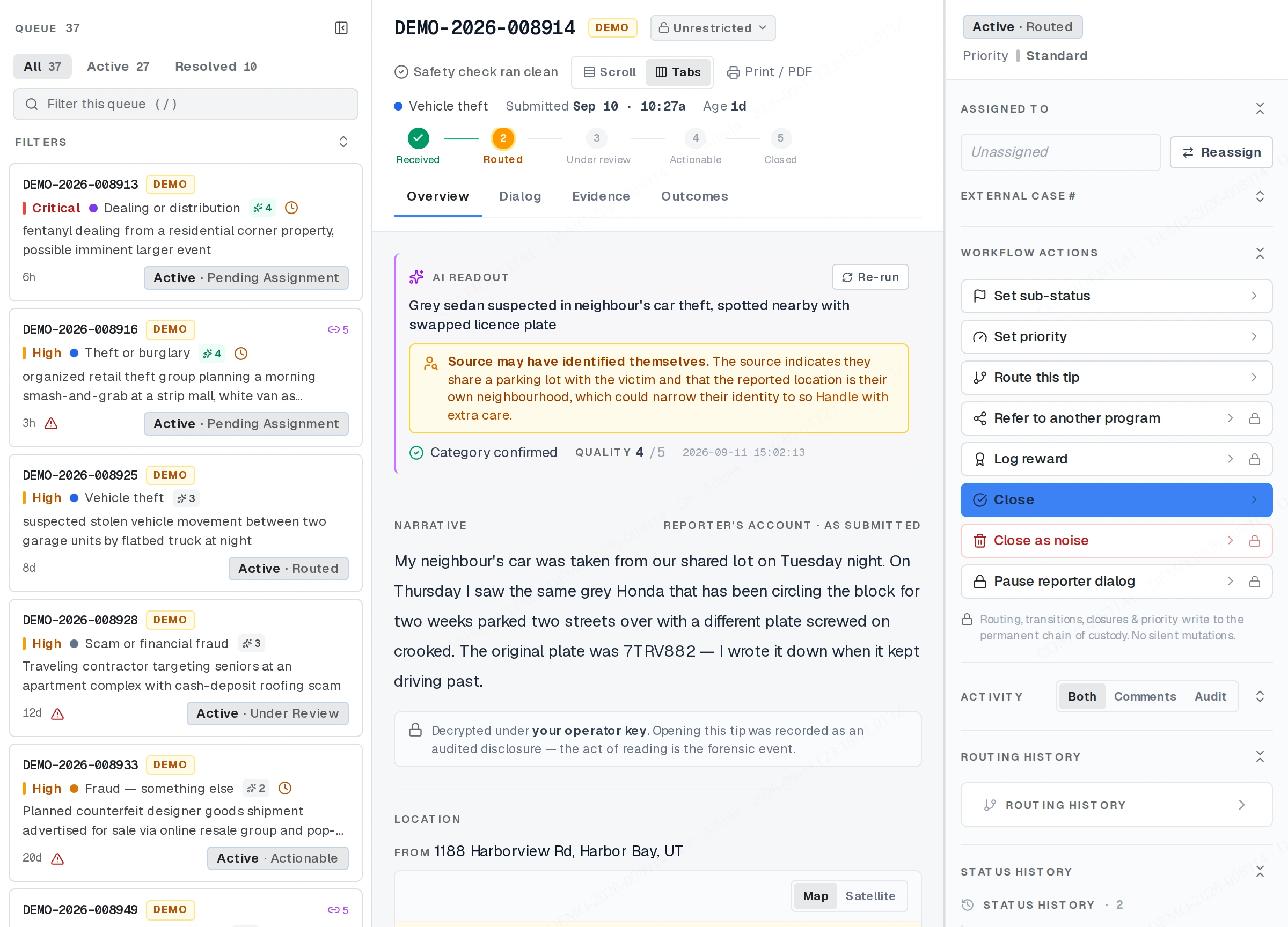Show only Comments in activity

1145,696
